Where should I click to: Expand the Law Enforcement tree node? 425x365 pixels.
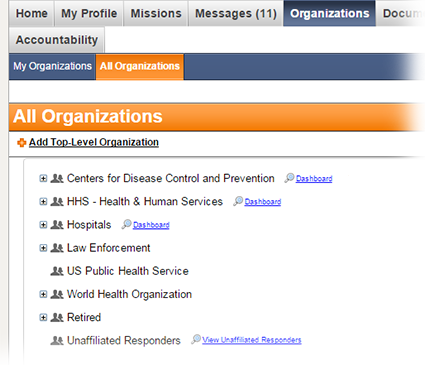pos(43,248)
